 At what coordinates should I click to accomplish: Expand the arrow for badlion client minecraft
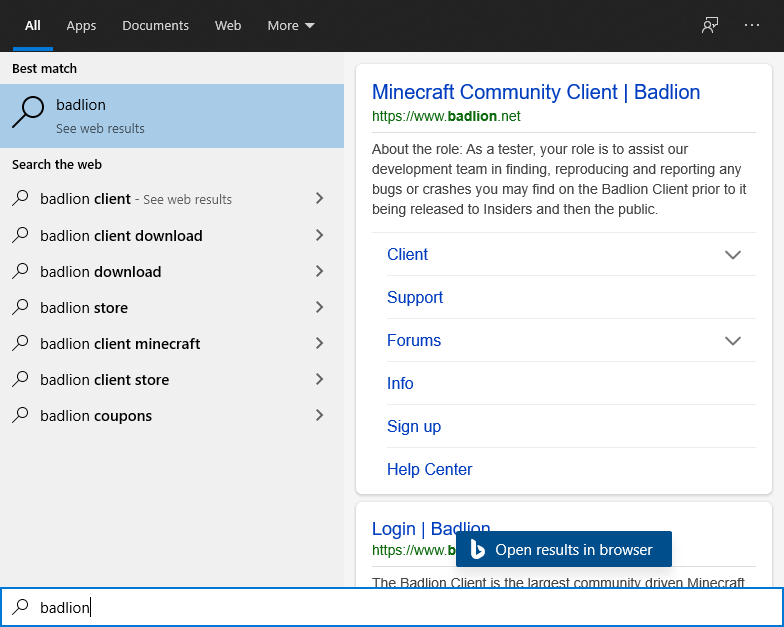click(x=320, y=343)
